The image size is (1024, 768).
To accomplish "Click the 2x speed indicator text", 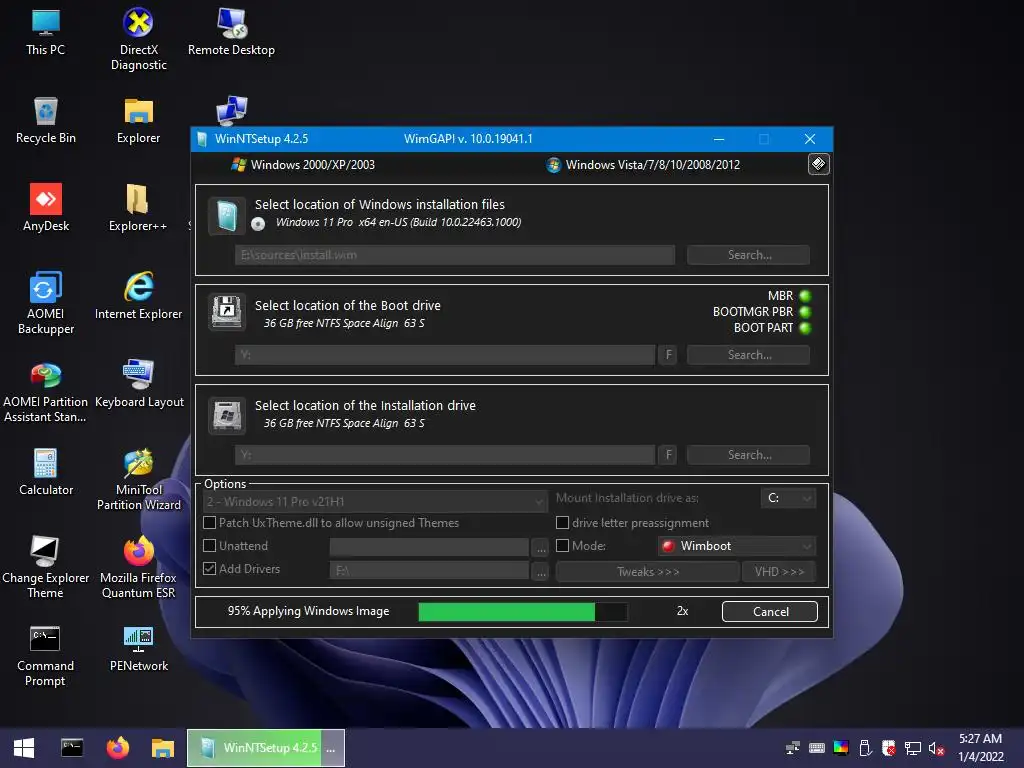I will pos(682,611).
